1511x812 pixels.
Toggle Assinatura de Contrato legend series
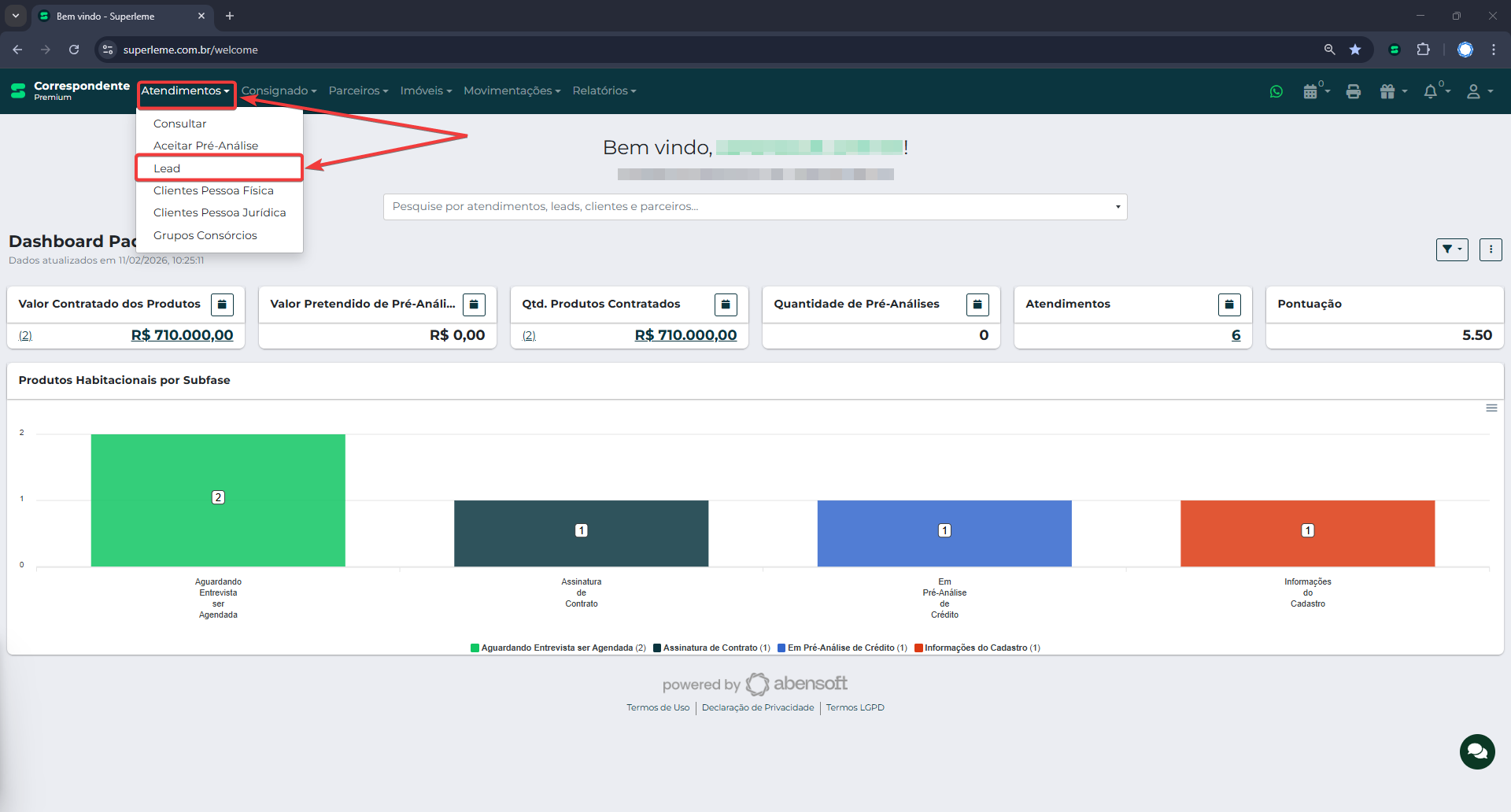pos(711,648)
